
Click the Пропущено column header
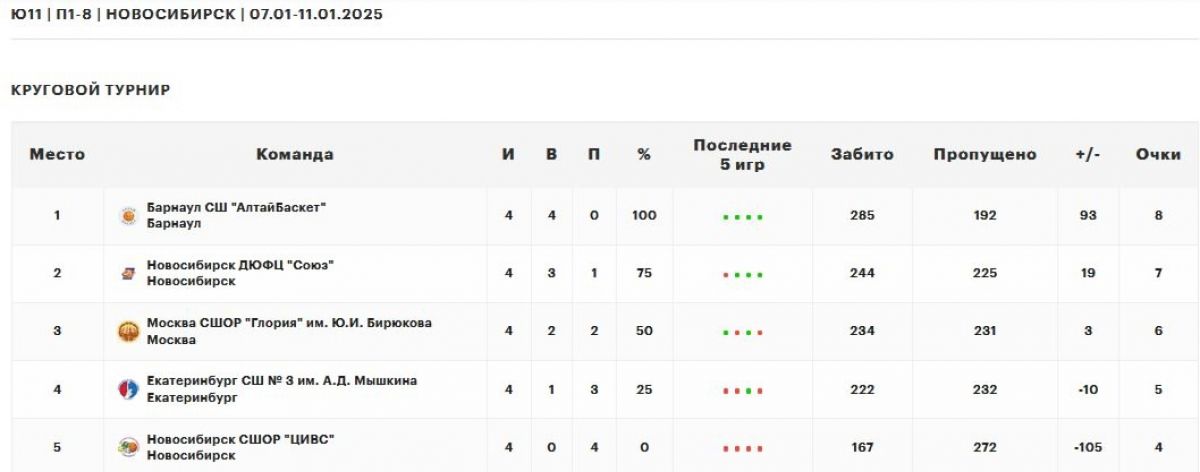pos(985,155)
